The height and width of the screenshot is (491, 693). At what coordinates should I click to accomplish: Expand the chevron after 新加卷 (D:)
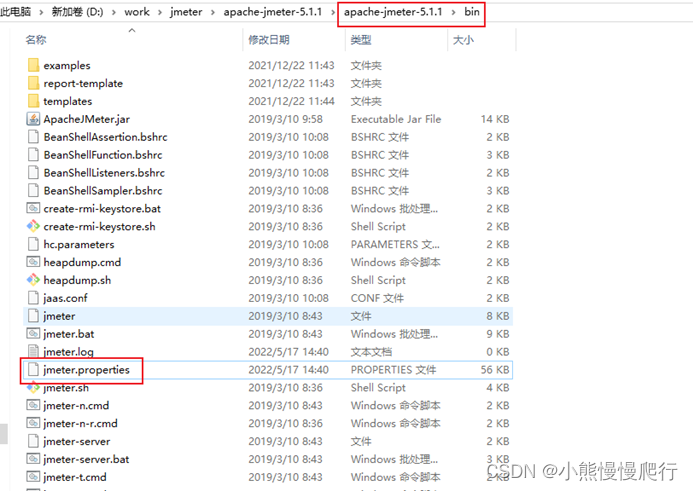pyautogui.click(x=114, y=12)
